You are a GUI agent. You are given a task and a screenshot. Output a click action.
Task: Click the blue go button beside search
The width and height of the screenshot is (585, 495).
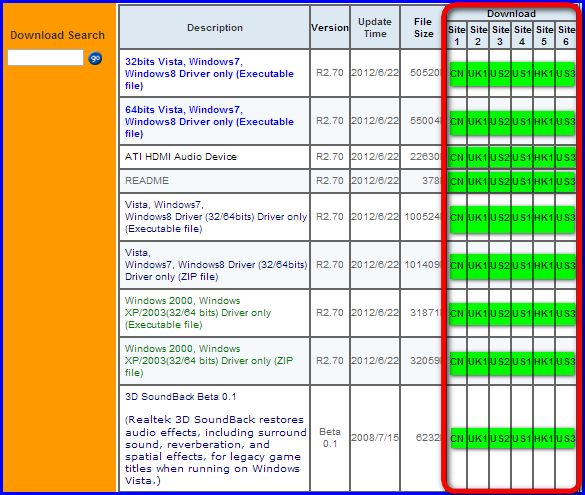[95, 59]
